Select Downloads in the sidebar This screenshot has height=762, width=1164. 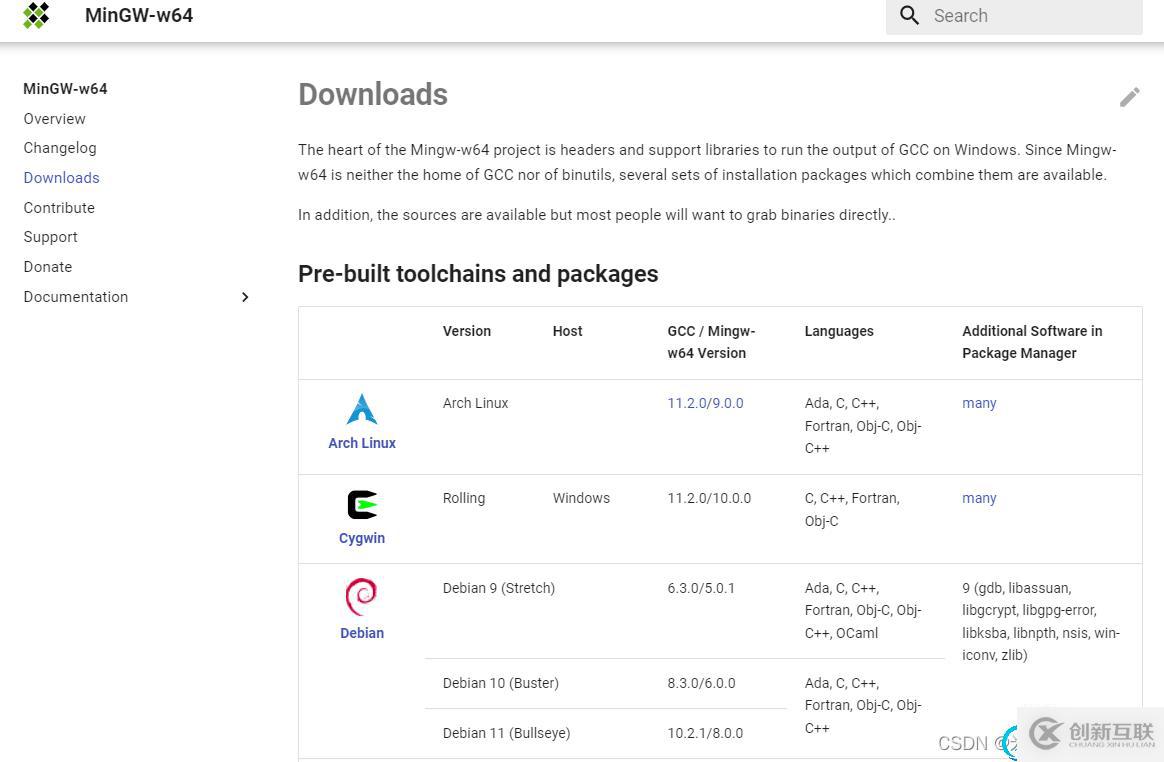click(x=62, y=178)
